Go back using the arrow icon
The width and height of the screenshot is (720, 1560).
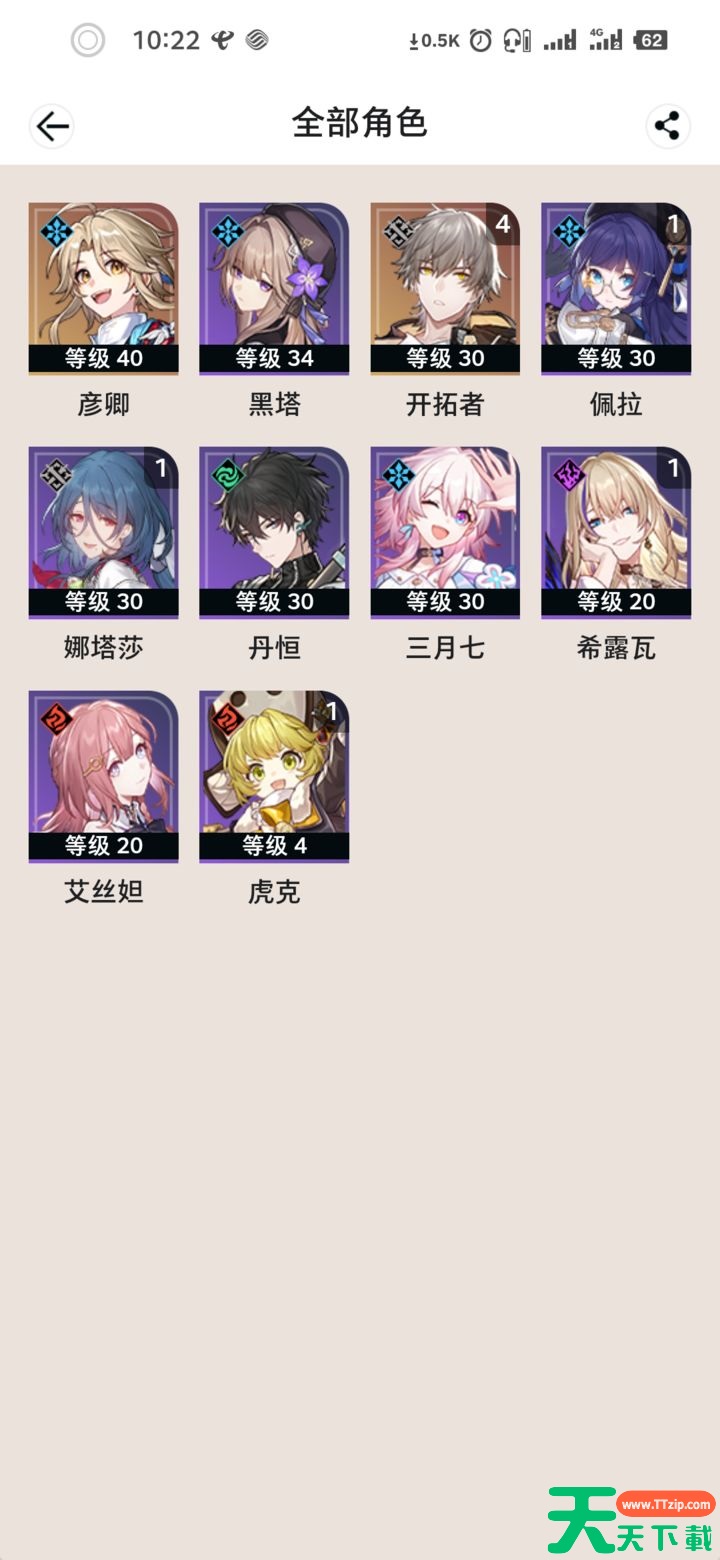[x=52, y=126]
